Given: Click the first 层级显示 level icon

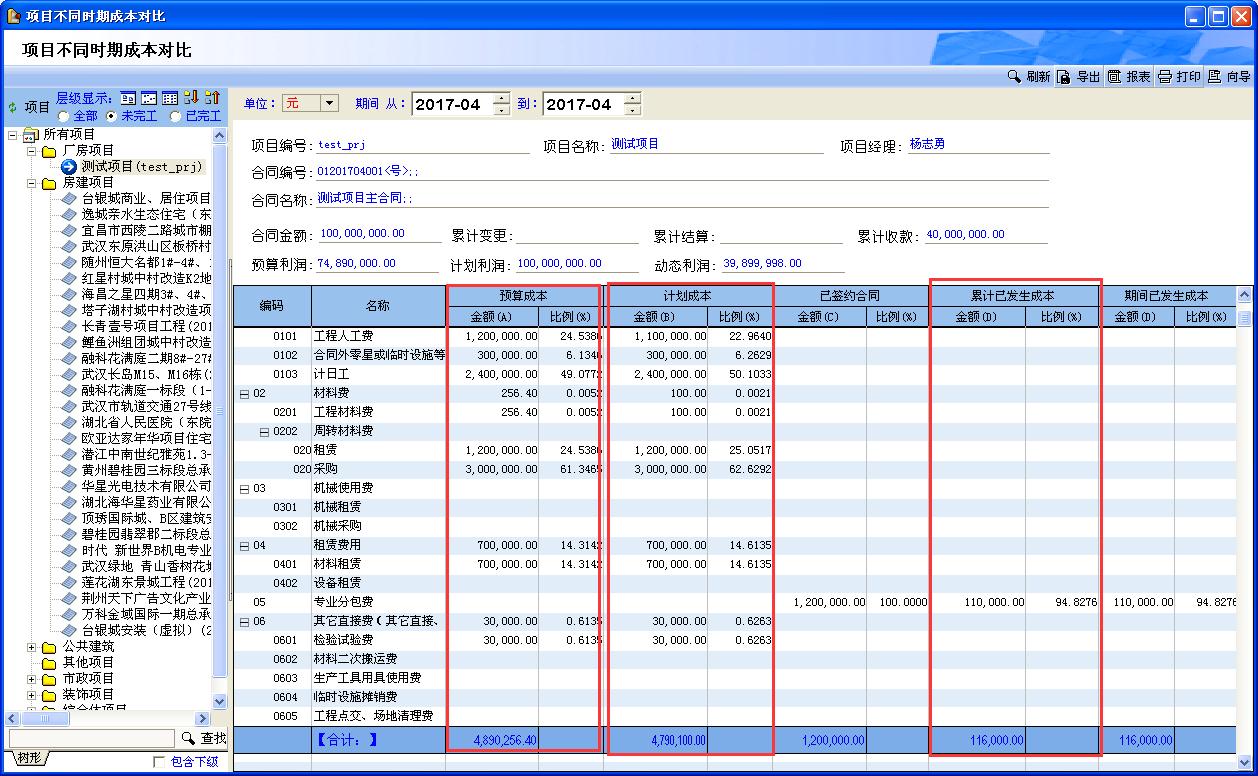Looking at the screenshot, I should tap(128, 98).
